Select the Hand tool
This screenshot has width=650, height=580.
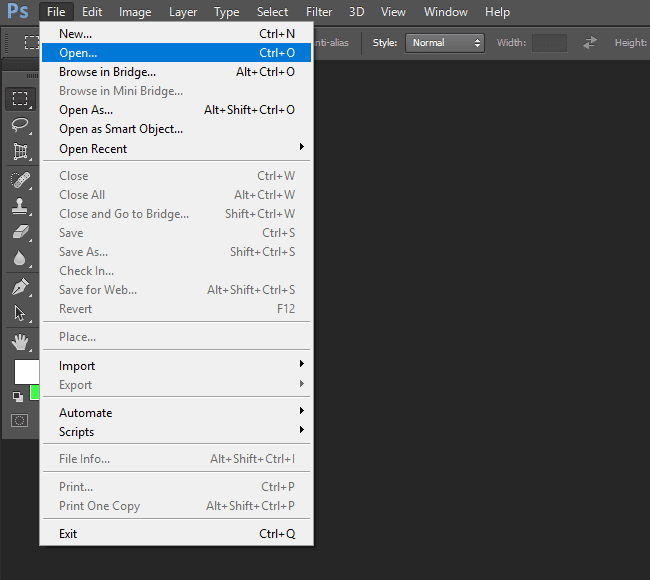tap(20, 342)
